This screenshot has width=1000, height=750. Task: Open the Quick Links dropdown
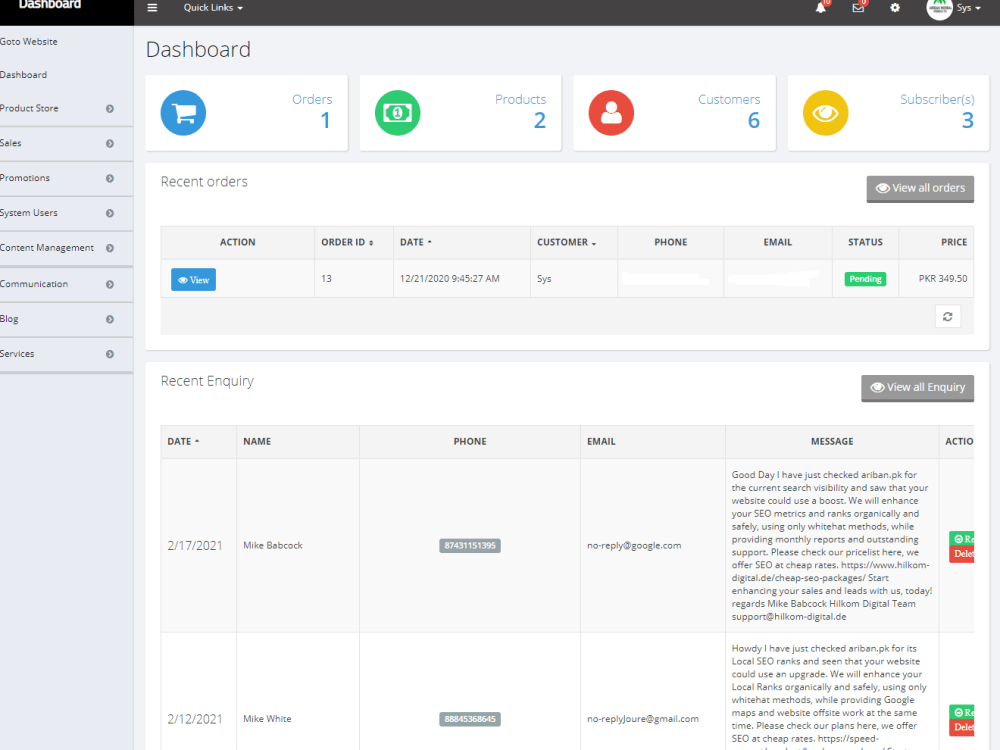211,8
